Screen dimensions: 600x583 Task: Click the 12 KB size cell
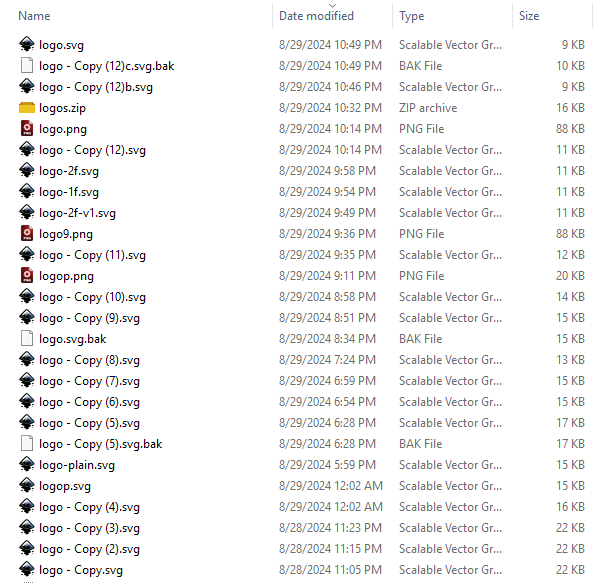point(570,255)
